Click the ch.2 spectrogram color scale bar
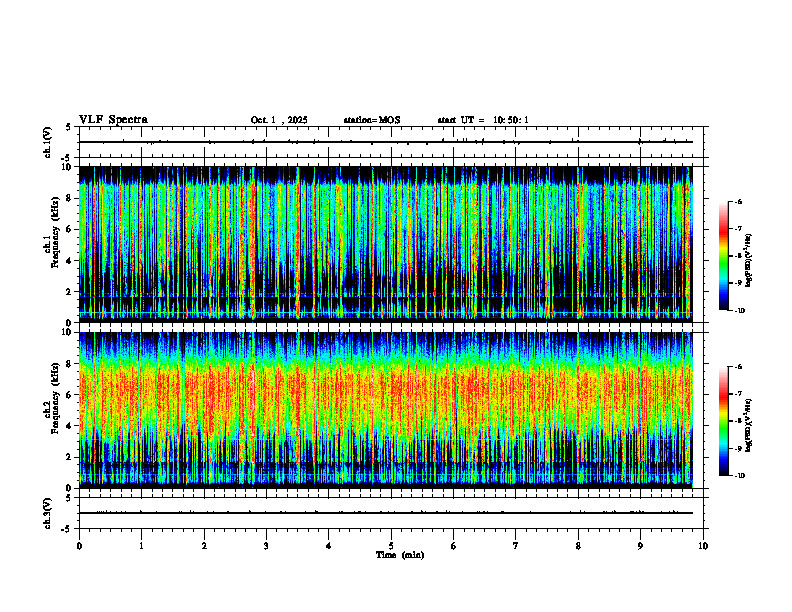The height and width of the screenshot is (612, 792). [724, 421]
